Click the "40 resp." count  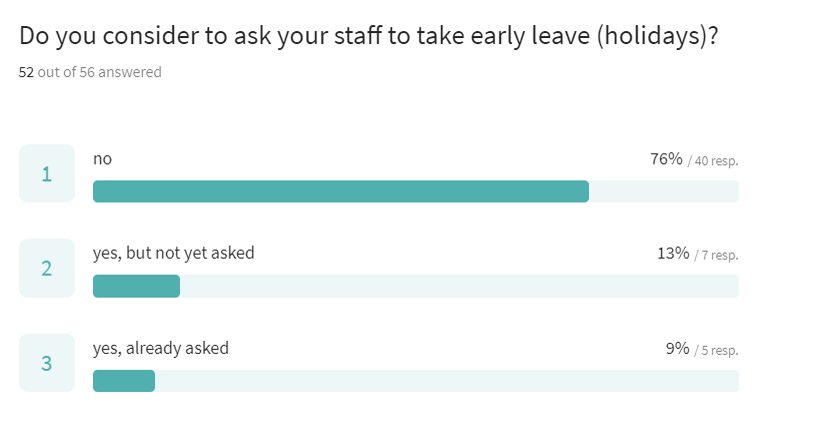coord(716,161)
